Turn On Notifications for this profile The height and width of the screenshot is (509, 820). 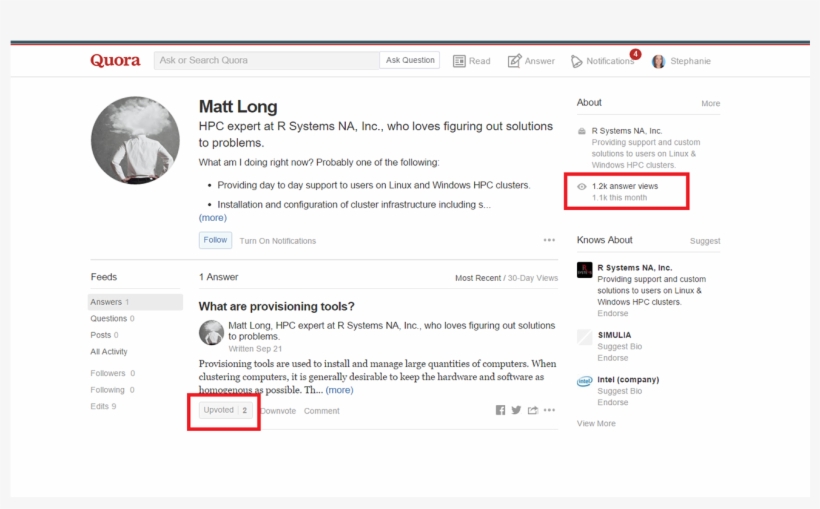tap(277, 241)
